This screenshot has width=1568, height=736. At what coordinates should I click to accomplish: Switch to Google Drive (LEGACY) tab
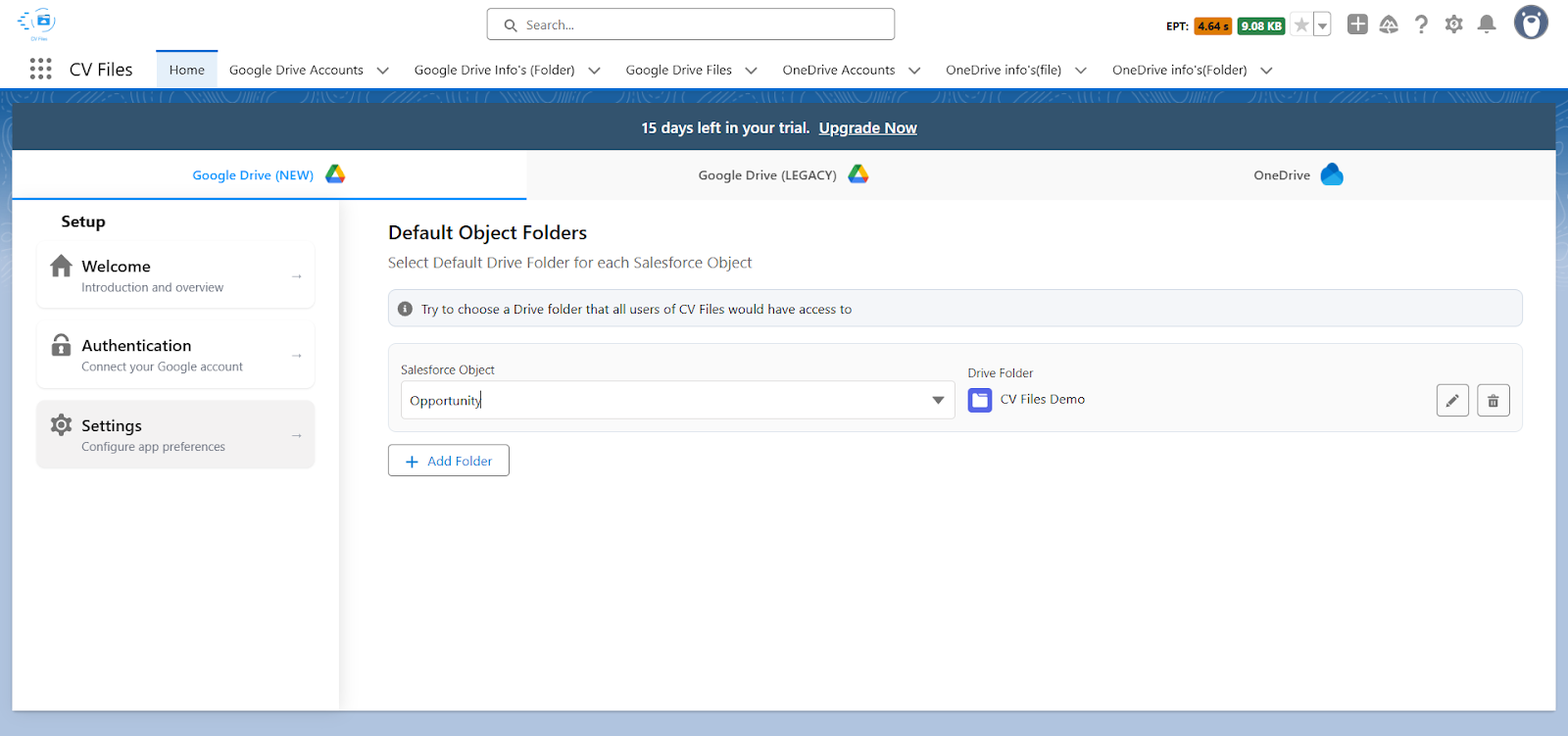[783, 174]
